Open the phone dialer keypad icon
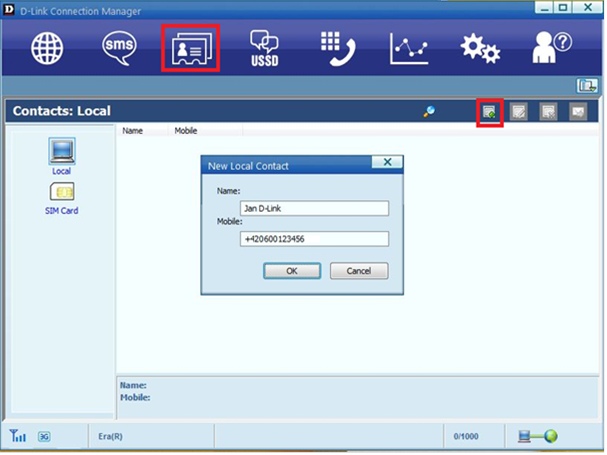This screenshot has width=607, height=455. [338, 48]
